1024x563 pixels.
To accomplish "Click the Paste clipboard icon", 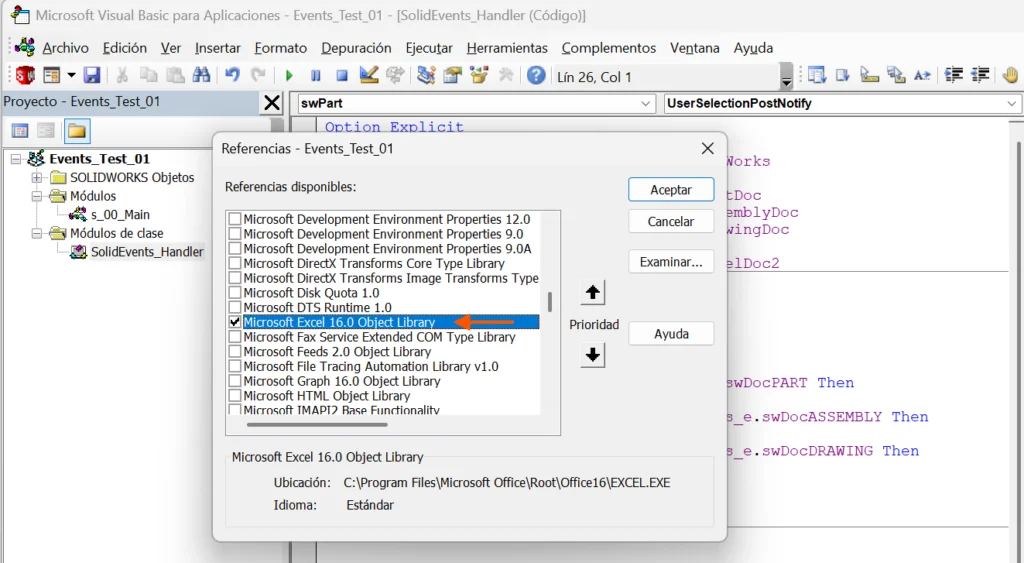I will click(x=175, y=76).
